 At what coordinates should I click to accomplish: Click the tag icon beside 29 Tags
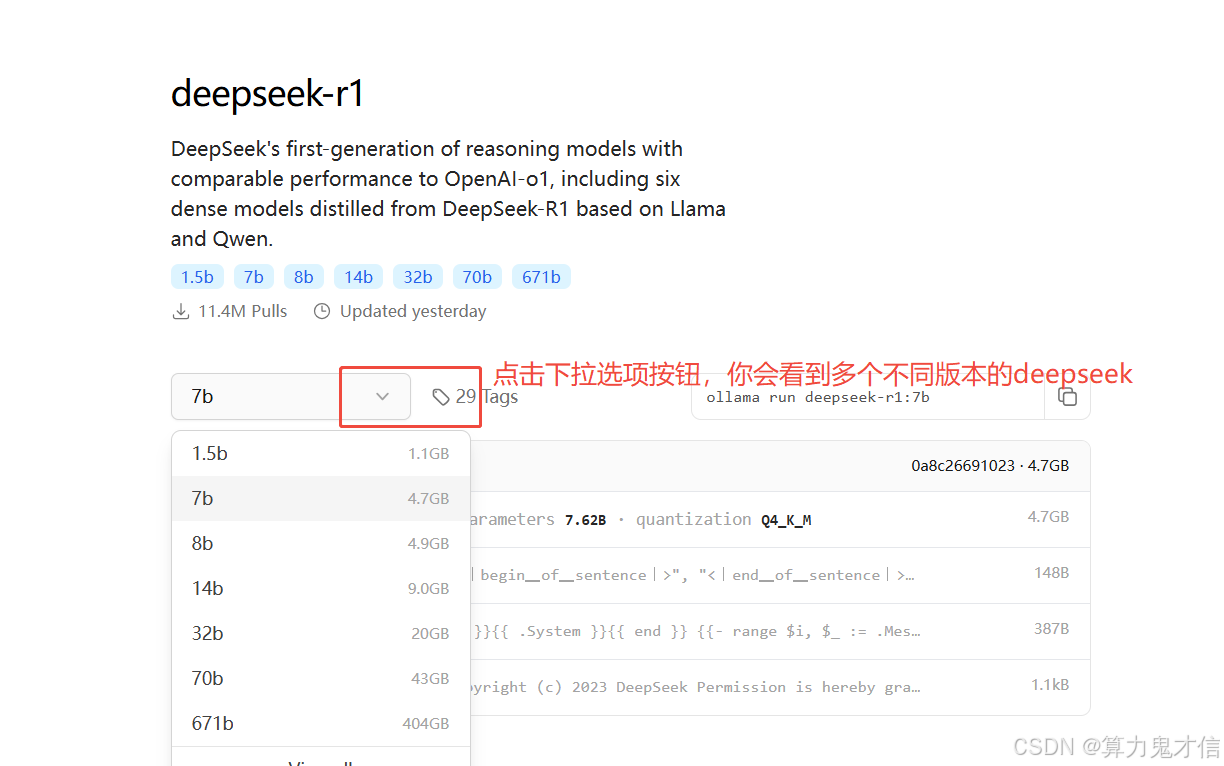click(x=441, y=397)
